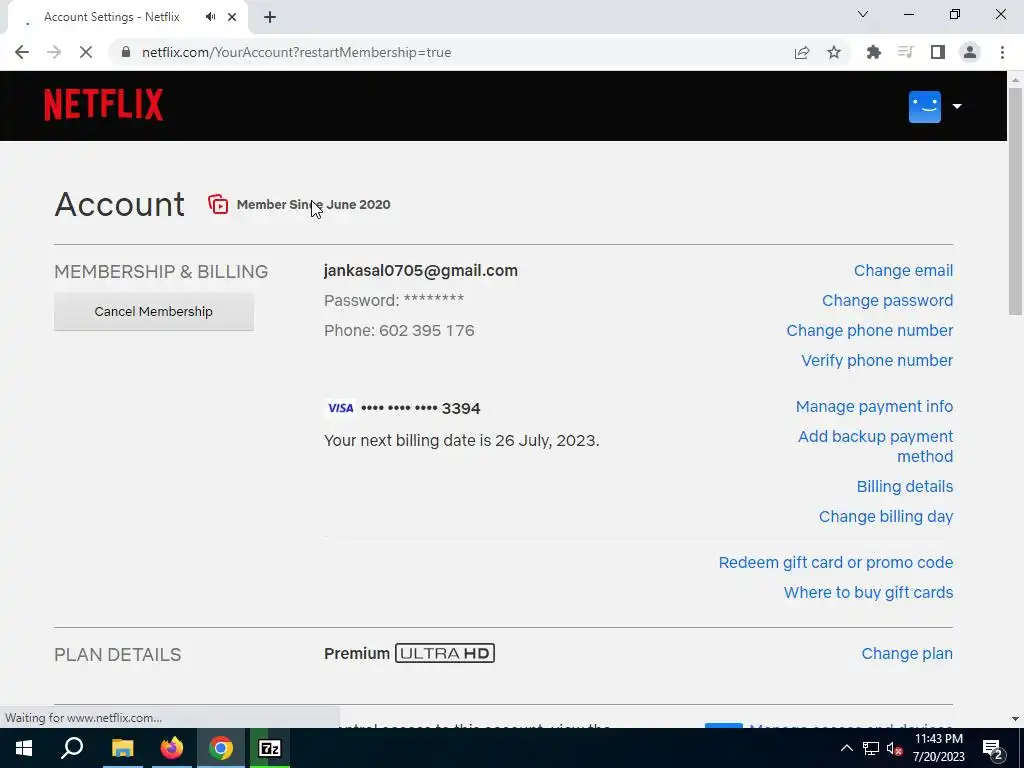Open 7-Zip from the taskbar
1024x768 pixels.
pyautogui.click(x=270, y=748)
